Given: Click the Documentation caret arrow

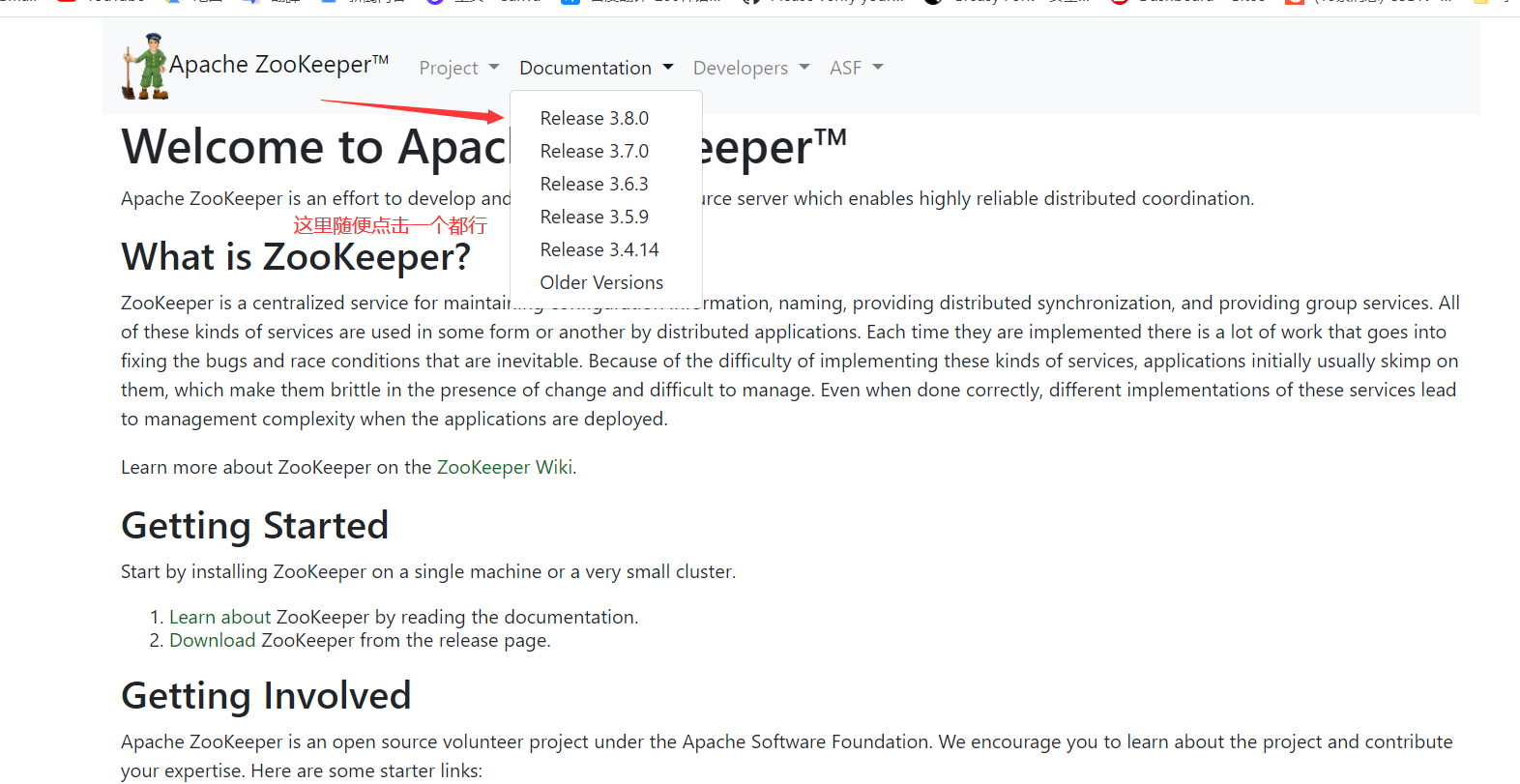Looking at the screenshot, I should pyautogui.click(x=668, y=68).
